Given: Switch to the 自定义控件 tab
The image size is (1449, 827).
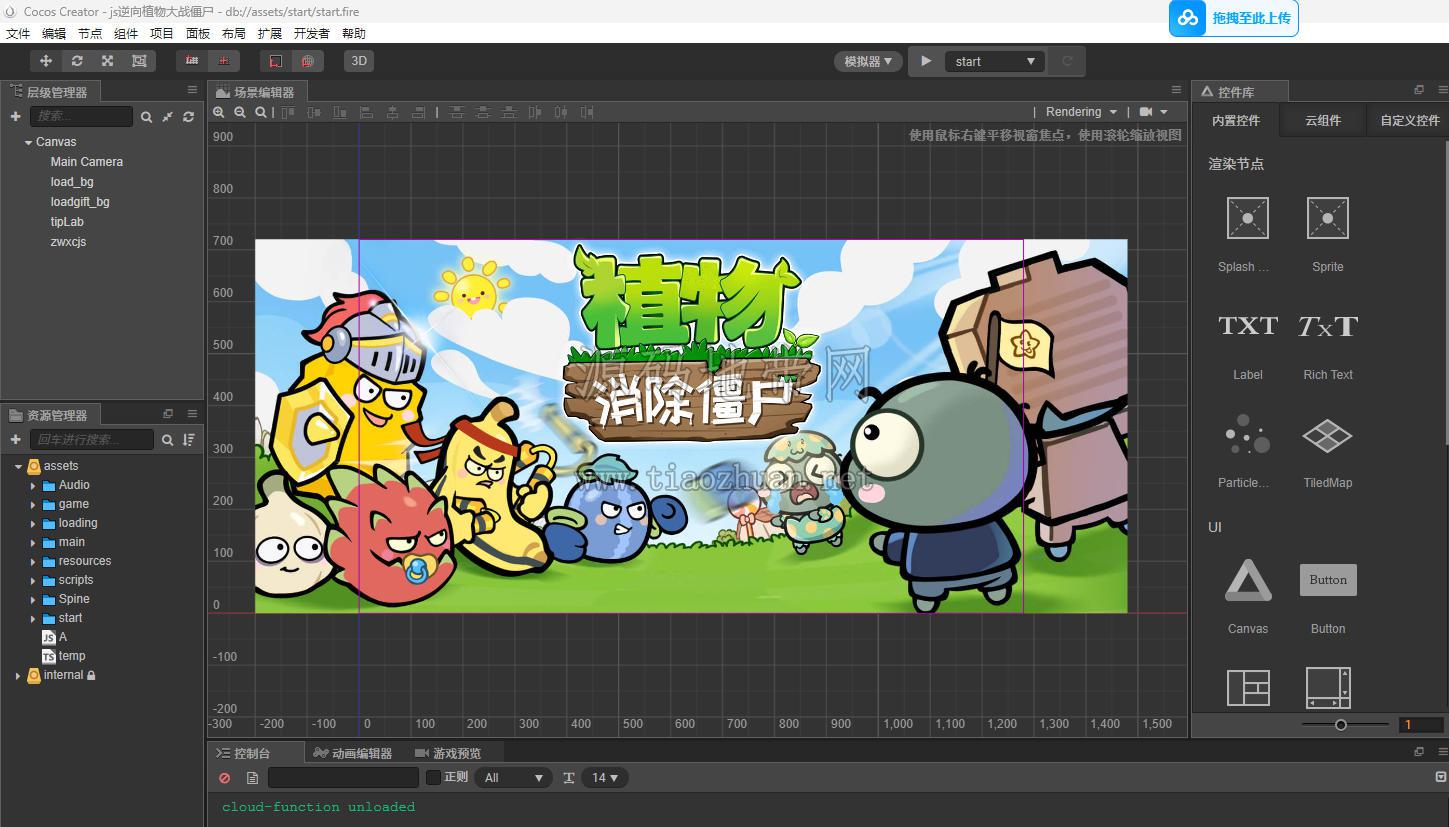Looking at the screenshot, I should 1410,120.
